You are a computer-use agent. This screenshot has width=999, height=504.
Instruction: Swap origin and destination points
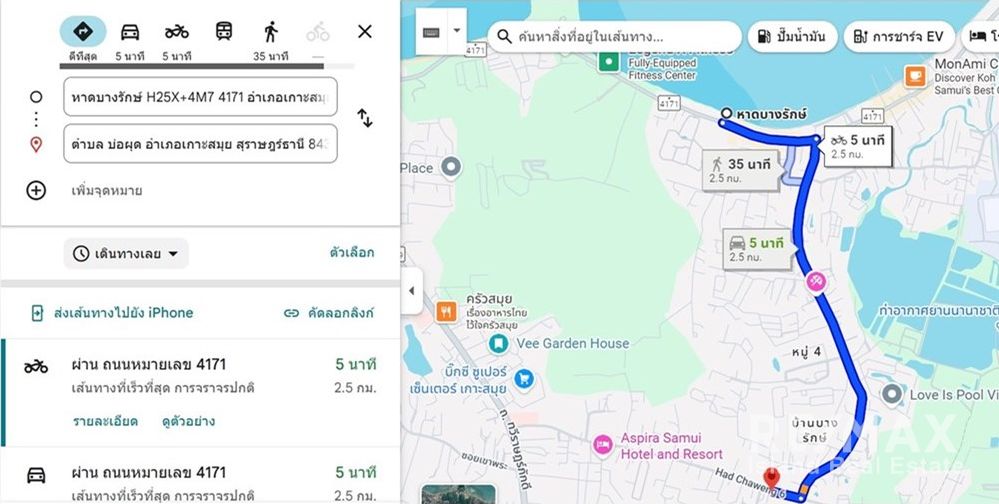pyautogui.click(x=365, y=119)
